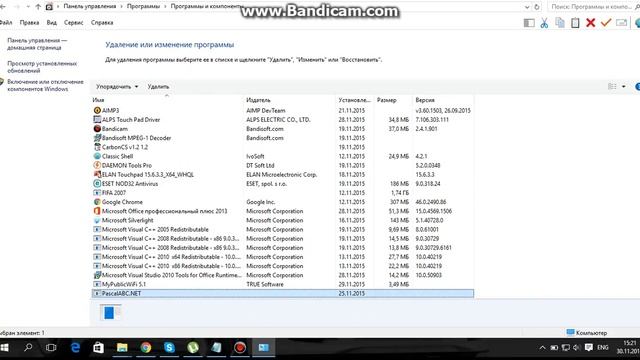640x360 pixels.
Task: Click the red X Delete icon
Action: point(590,23)
